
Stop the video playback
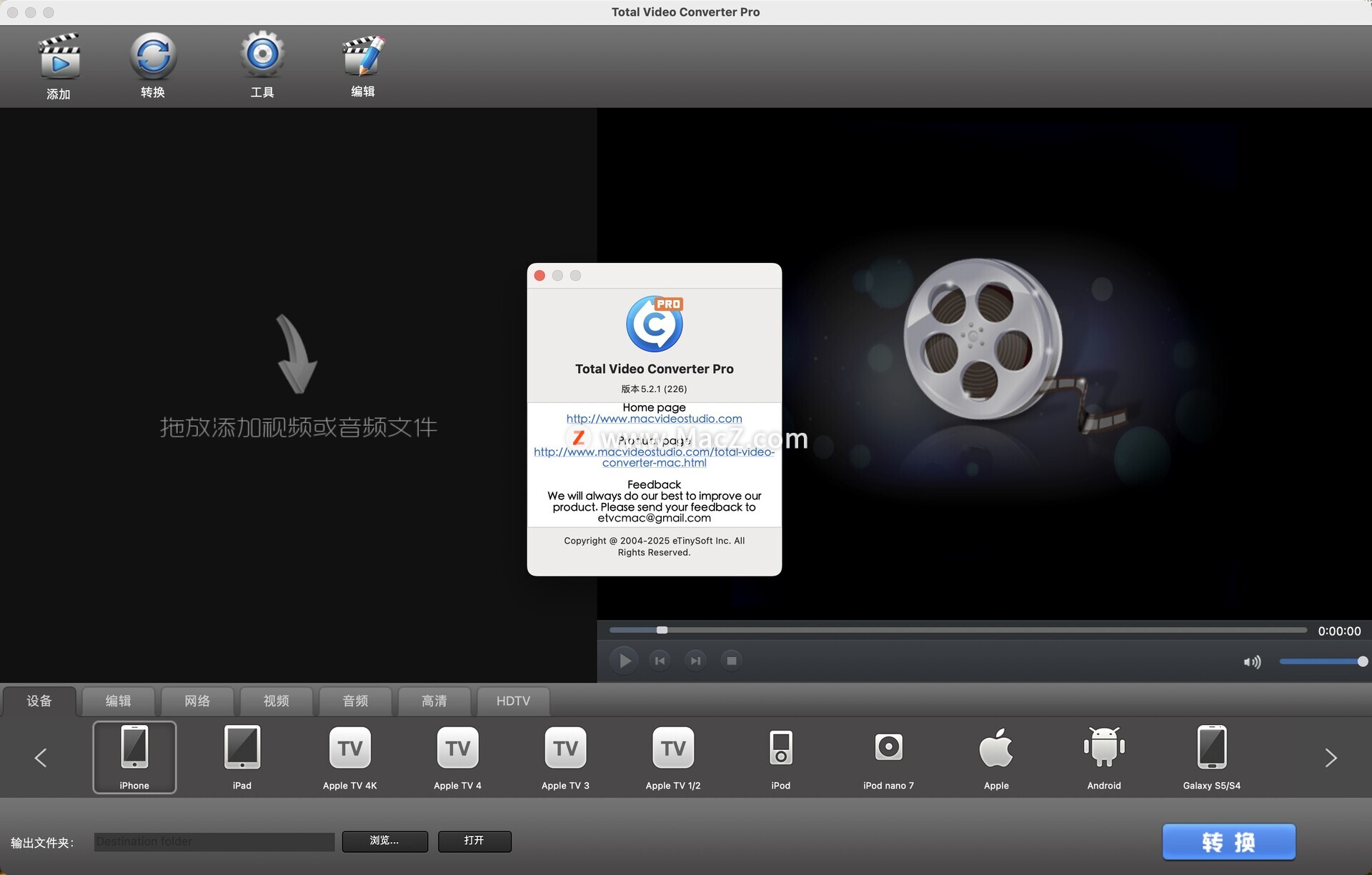[731, 661]
